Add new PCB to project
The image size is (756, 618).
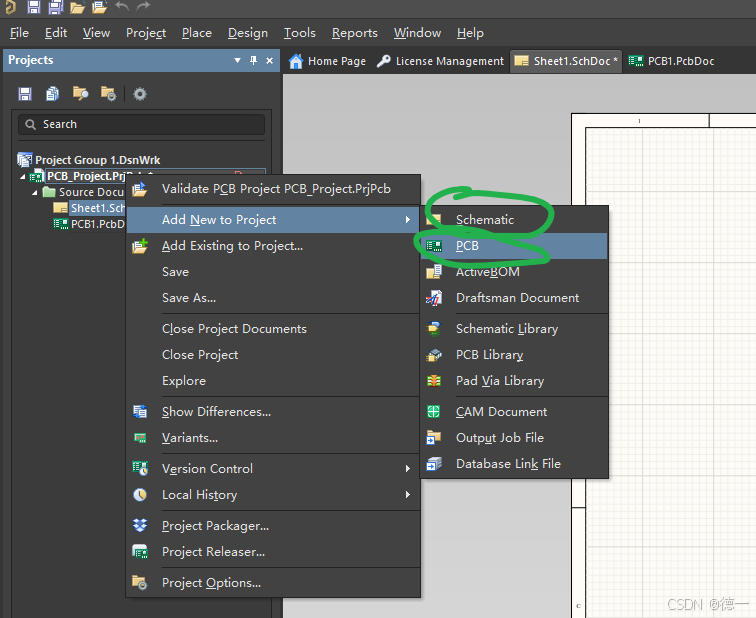514,246
